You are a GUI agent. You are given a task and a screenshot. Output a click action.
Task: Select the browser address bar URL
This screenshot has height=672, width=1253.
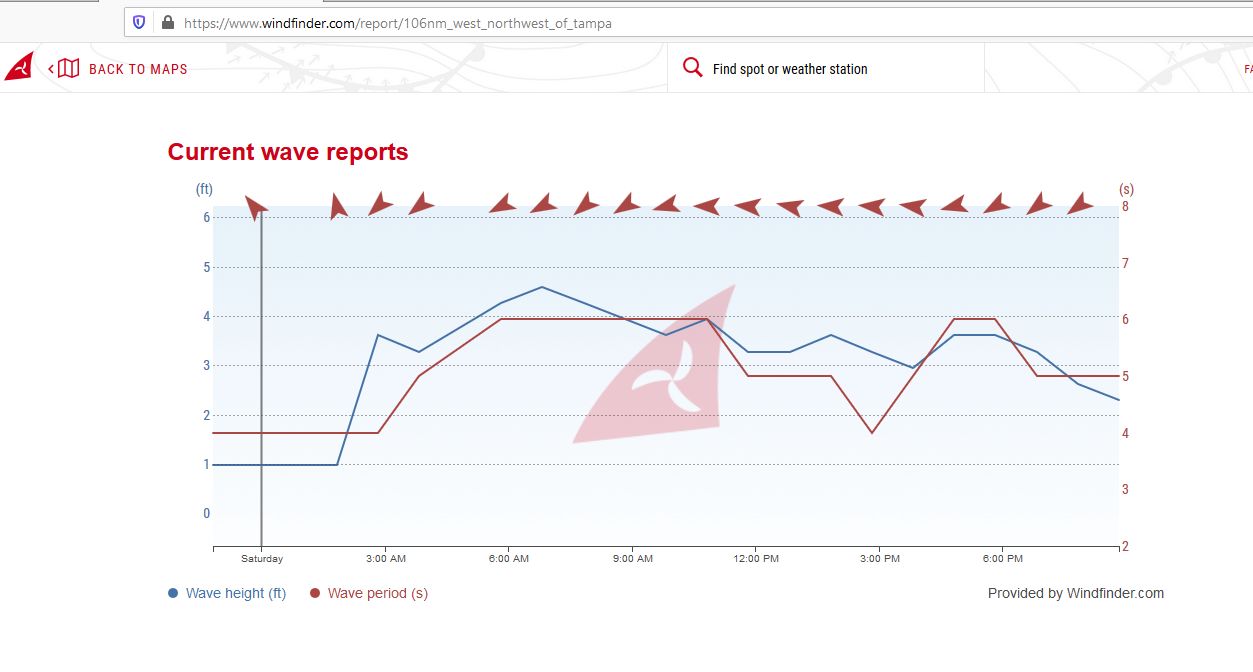point(398,23)
